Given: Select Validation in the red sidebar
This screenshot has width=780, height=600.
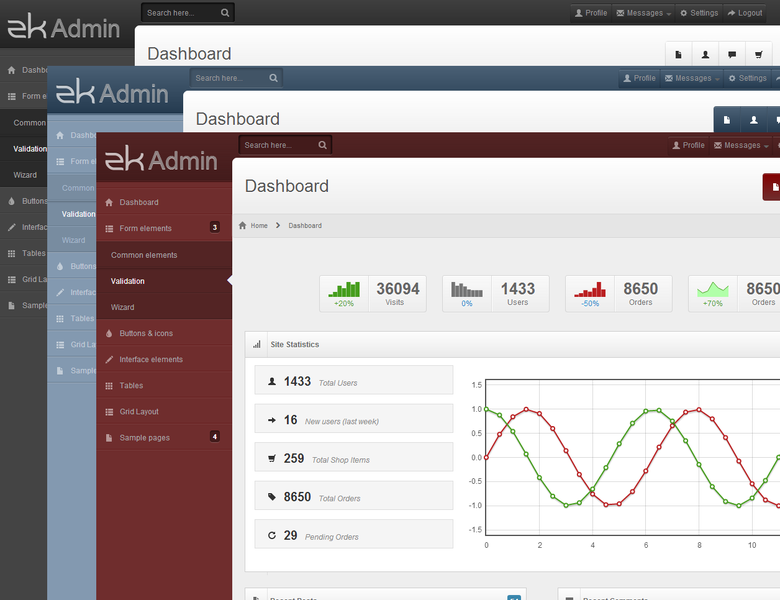Looking at the screenshot, I should pyautogui.click(x=128, y=281).
